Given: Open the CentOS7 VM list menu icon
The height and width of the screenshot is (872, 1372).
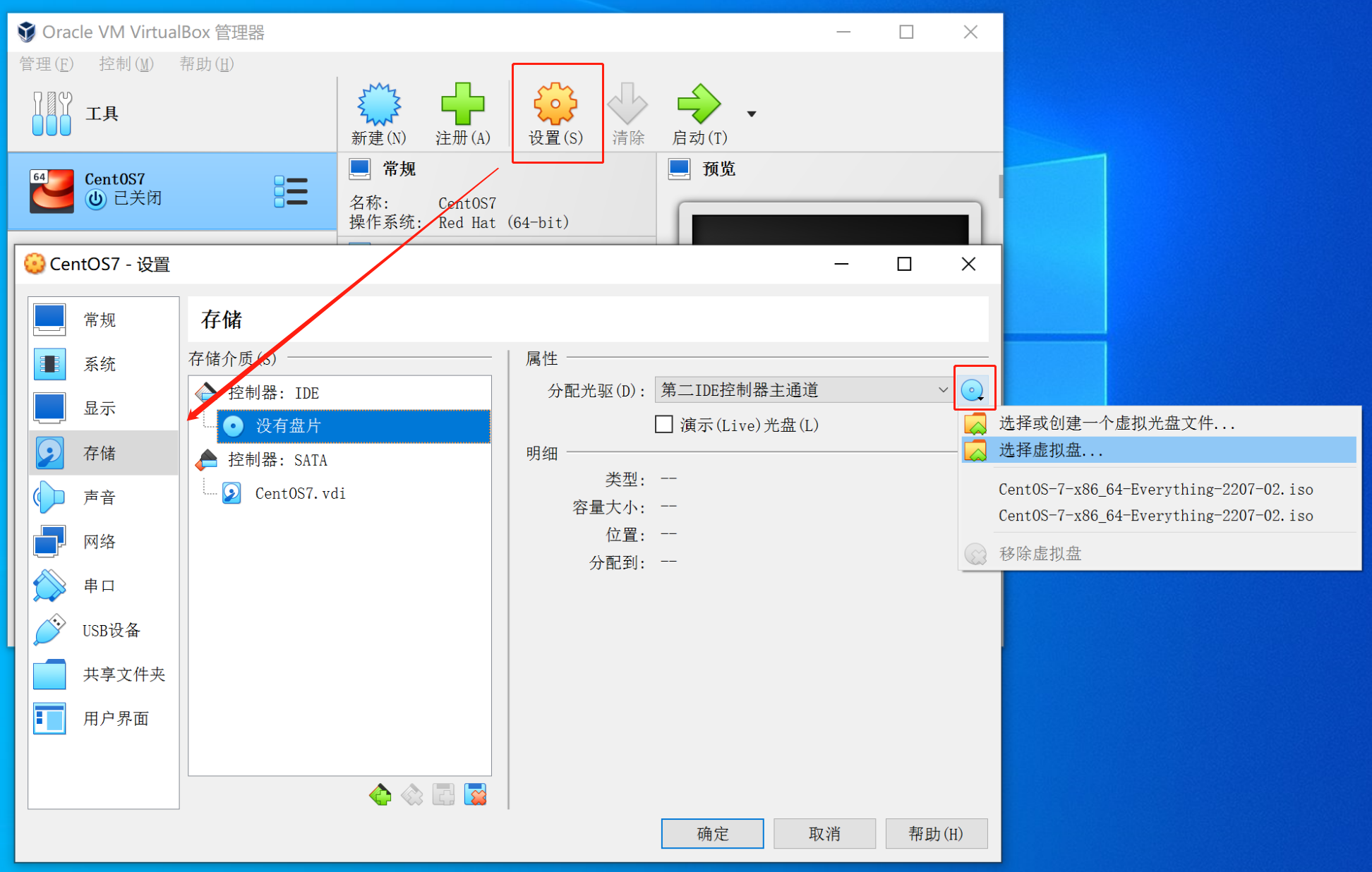Looking at the screenshot, I should click(x=291, y=191).
